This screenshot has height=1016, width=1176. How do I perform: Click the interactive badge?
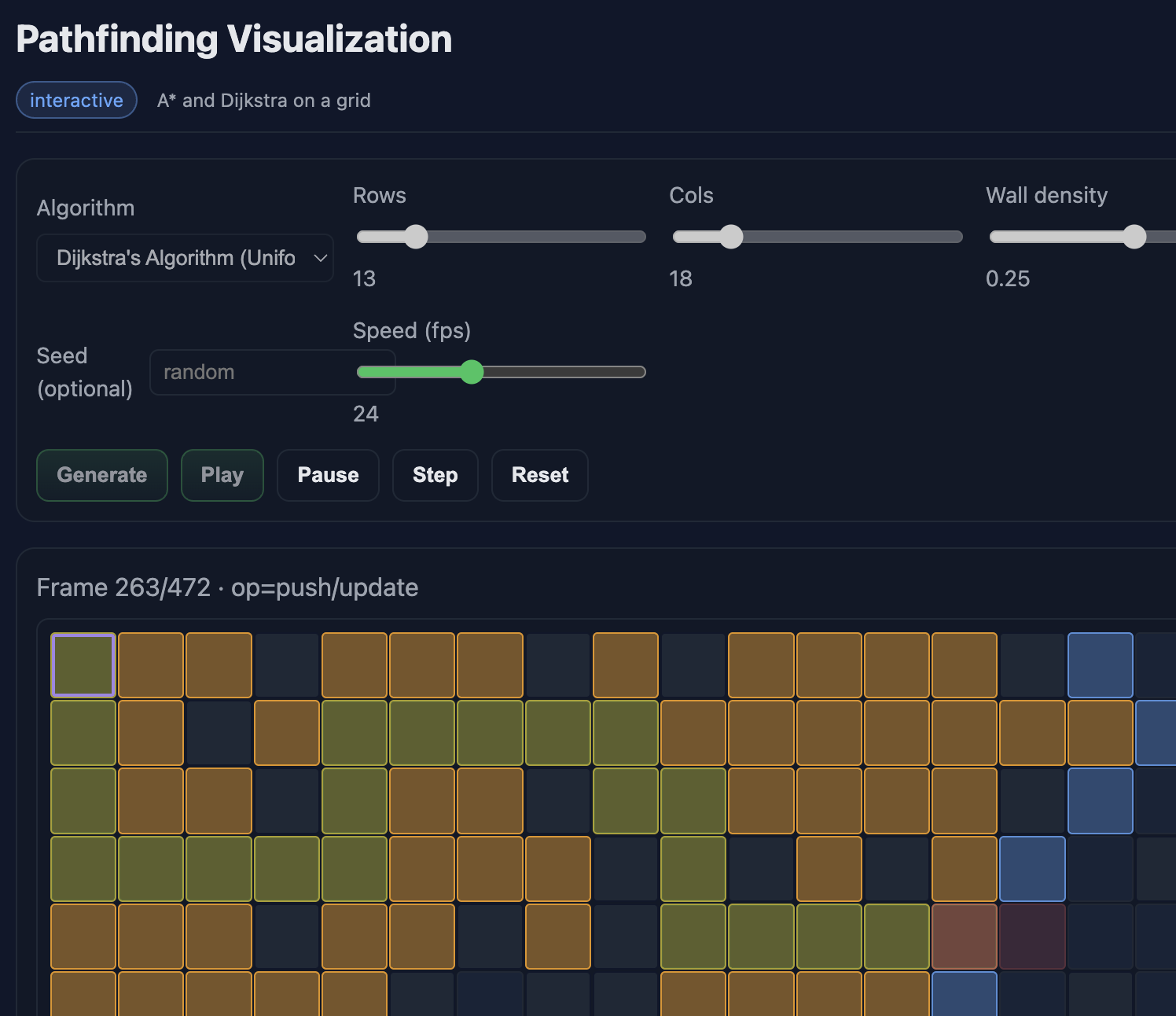pyautogui.click(x=76, y=100)
